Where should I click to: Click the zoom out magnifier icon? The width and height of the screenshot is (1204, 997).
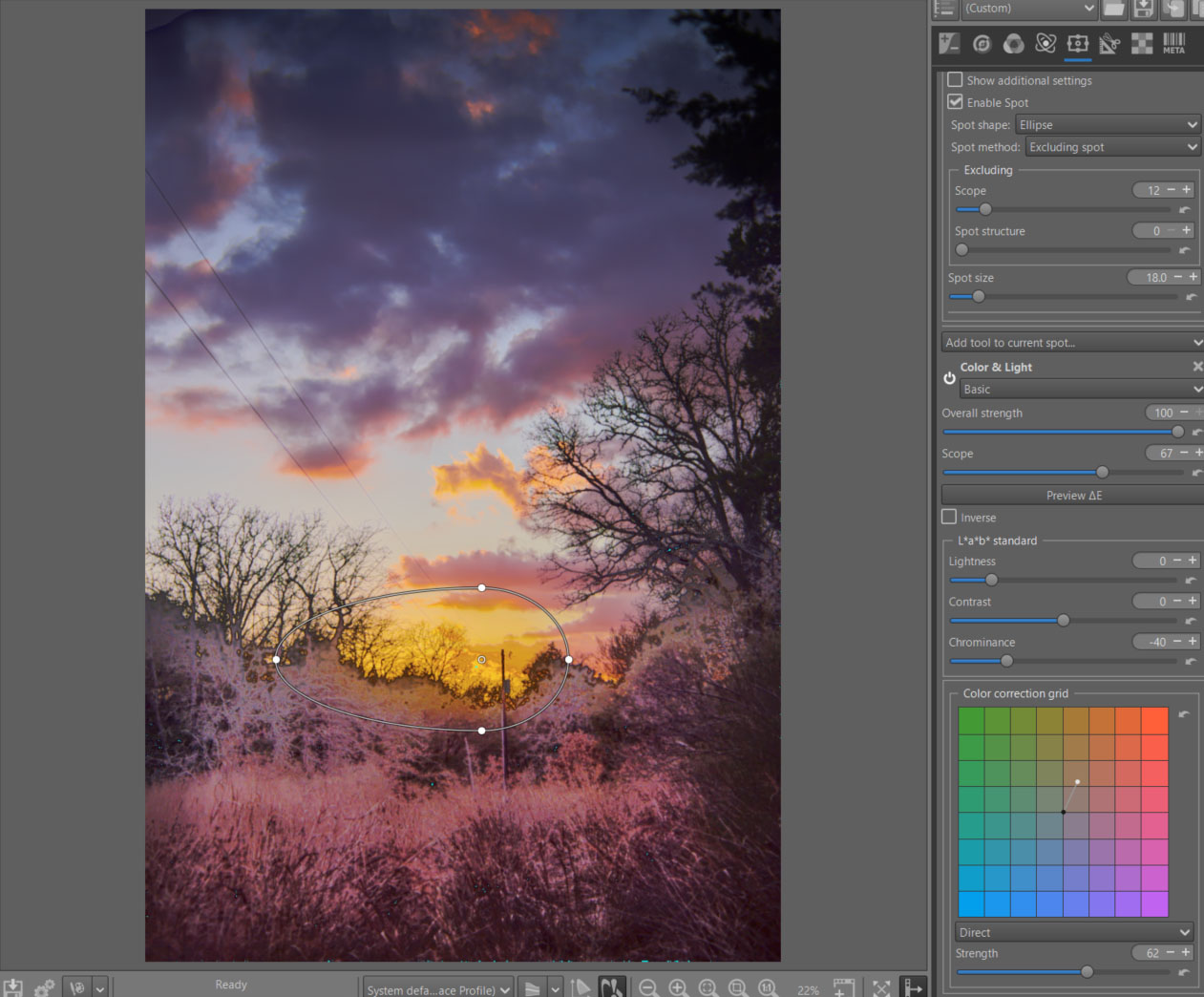tap(648, 987)
